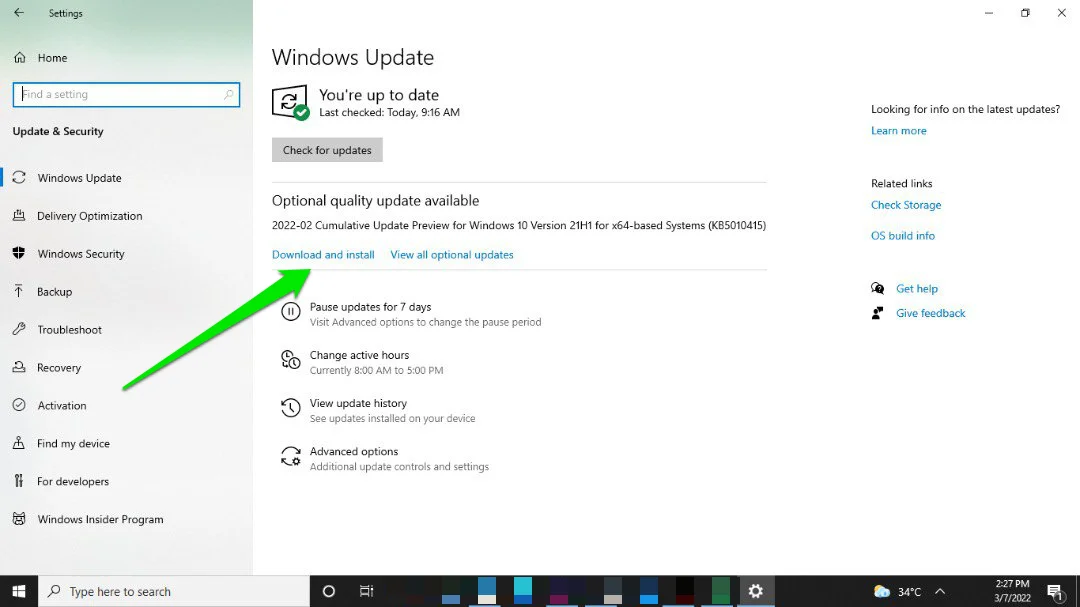1080x607 pixels.
Task: Click the Settings gear in taskbar
Action: coord(756,591)
